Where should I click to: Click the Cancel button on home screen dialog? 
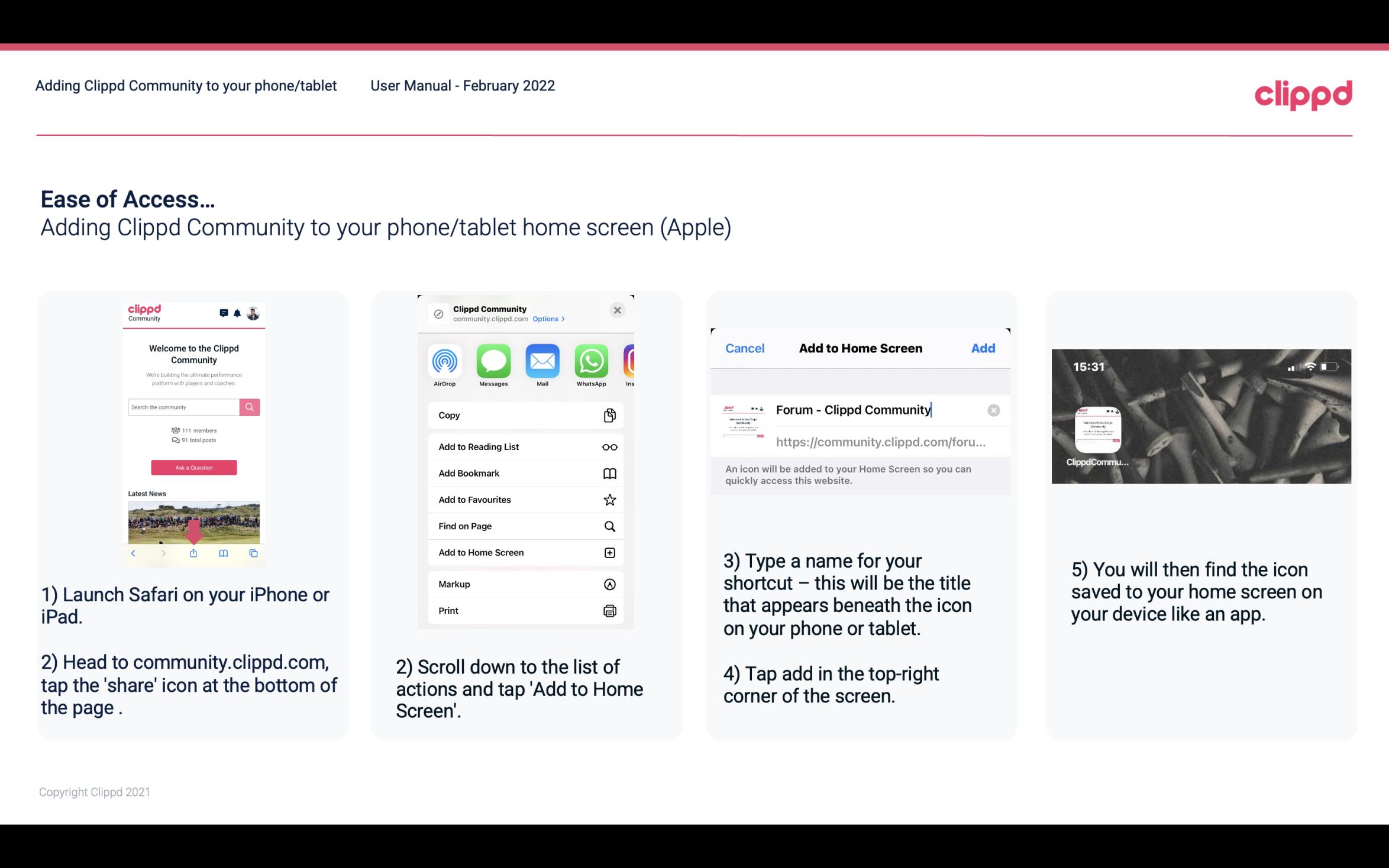click(745, 347)
